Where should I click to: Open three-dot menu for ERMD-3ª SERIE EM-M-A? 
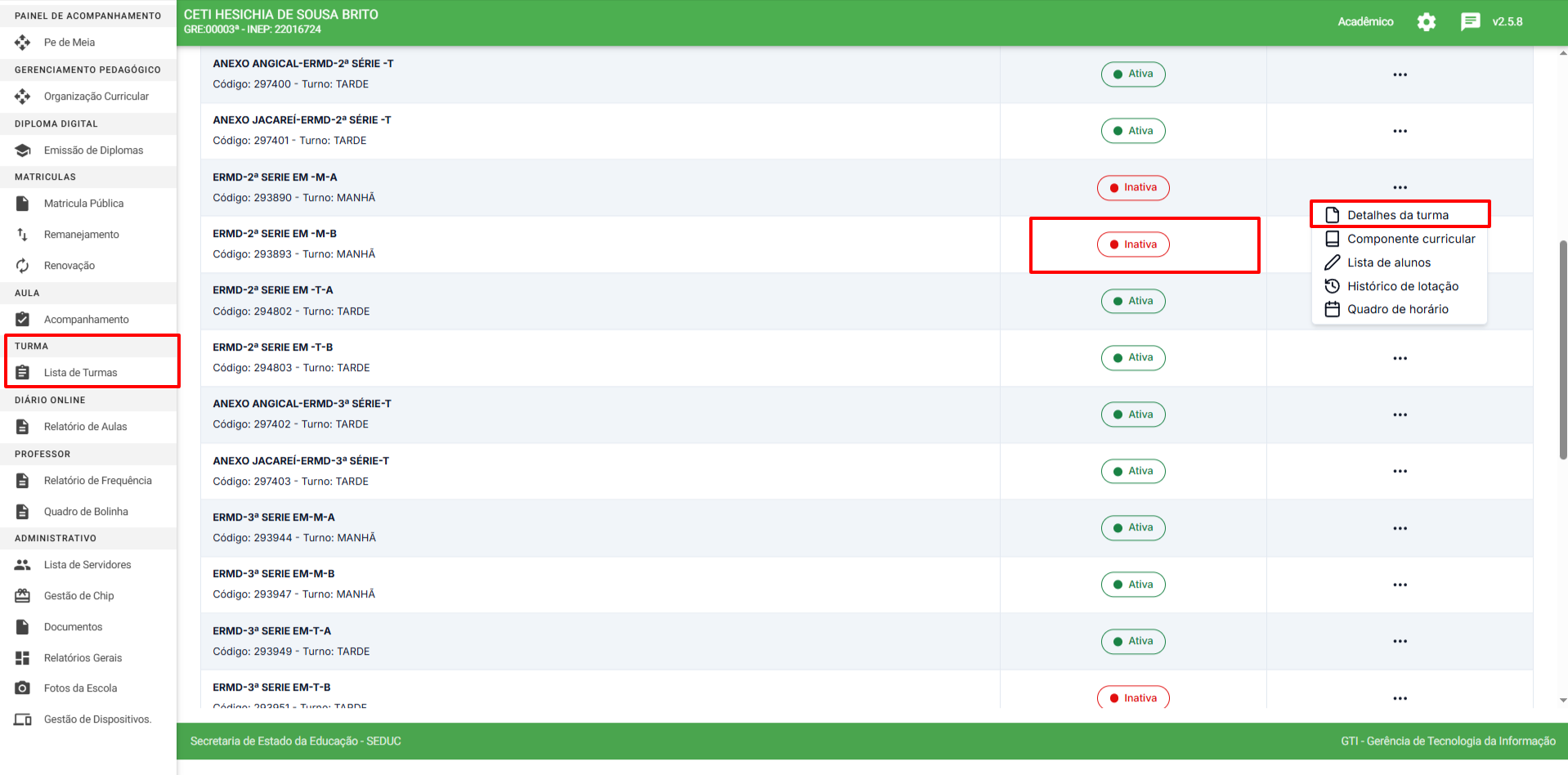(x=1400, y=528)
